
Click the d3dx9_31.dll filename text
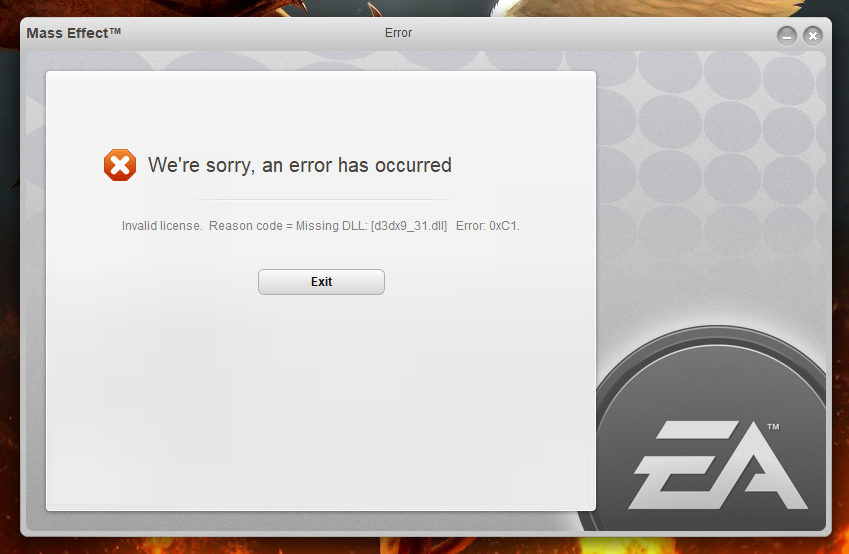point(409,226)
